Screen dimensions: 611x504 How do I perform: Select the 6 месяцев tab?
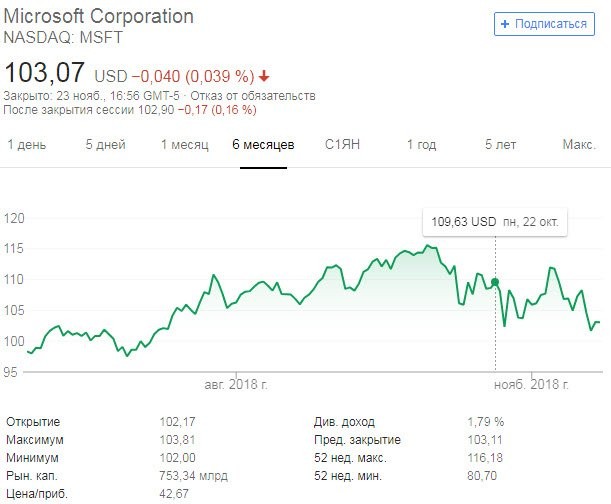point(263,145)
